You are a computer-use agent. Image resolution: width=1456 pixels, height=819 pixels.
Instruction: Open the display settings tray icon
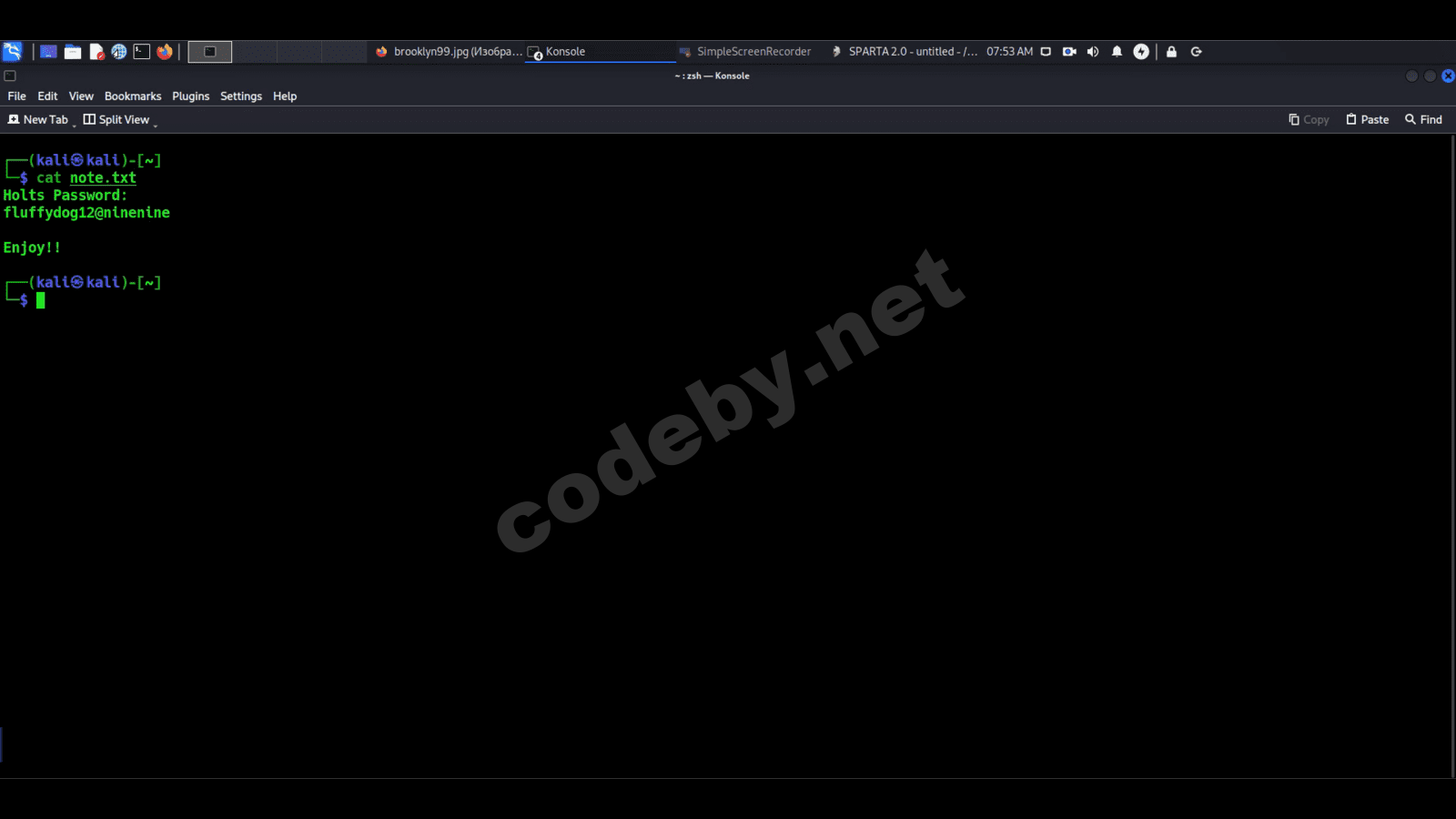(x=1046, y=52)
